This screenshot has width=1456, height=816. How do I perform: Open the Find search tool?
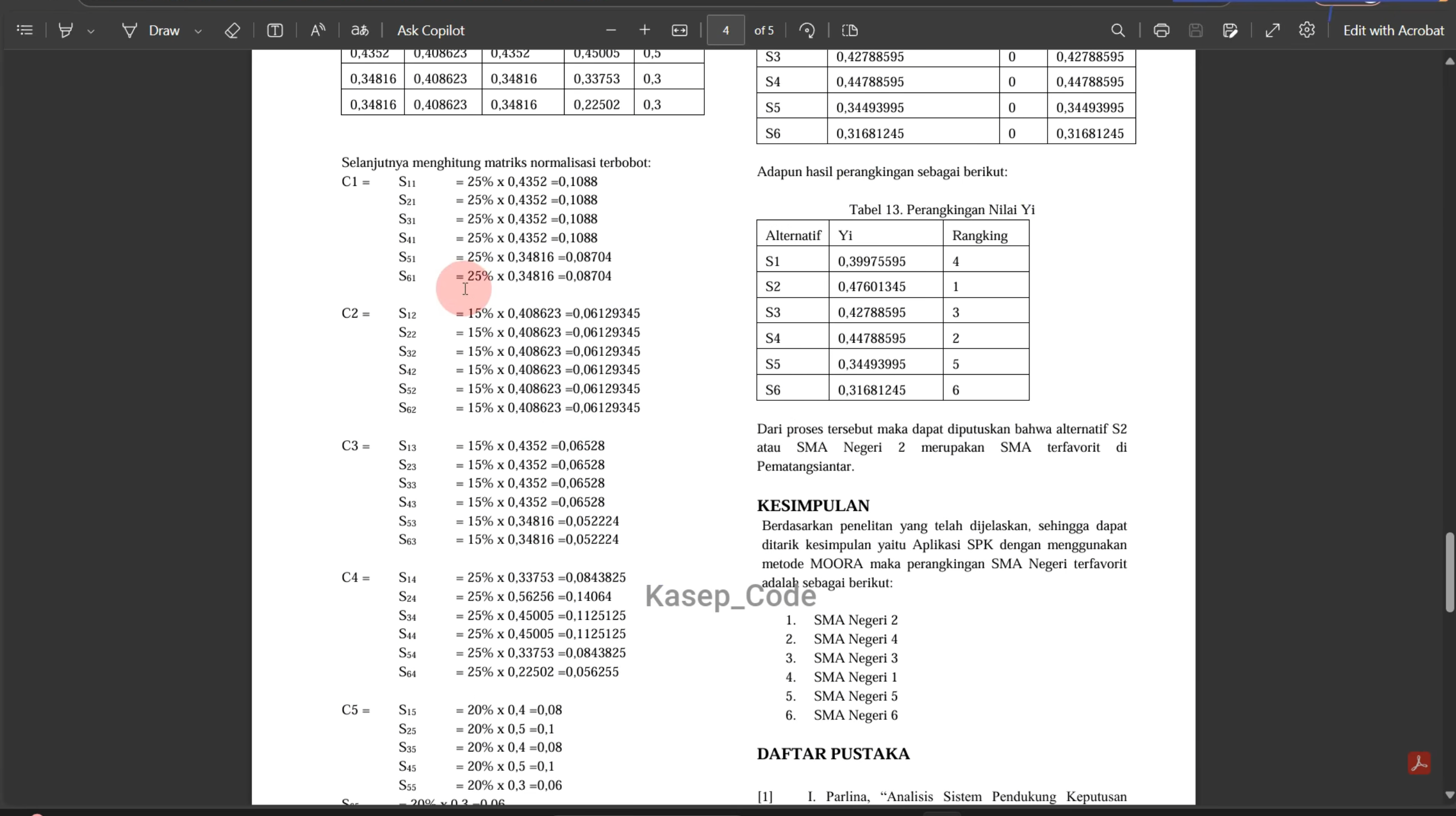coord(1118,30)
